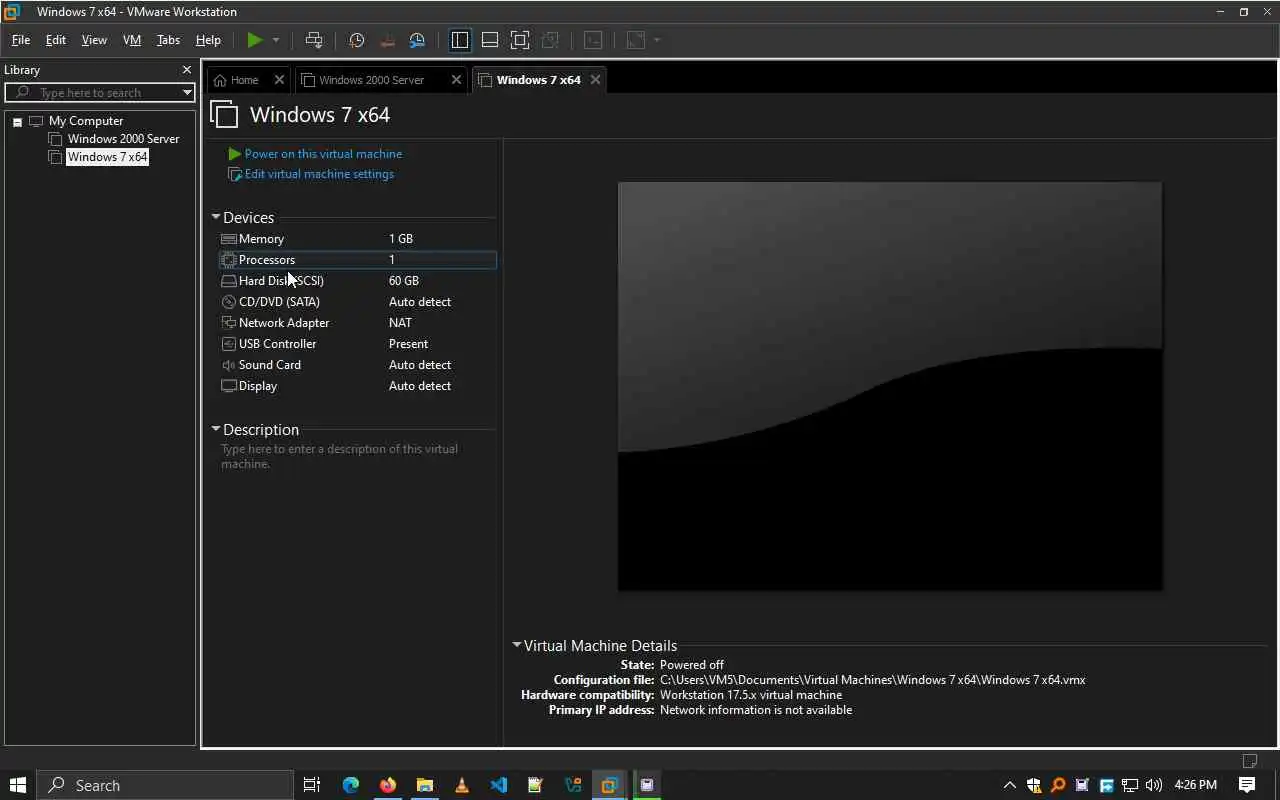The width and height of the screenshot is (1280, 800).
Task: Click the status bar message icon at bottom right
Action: coord(1249,761)
